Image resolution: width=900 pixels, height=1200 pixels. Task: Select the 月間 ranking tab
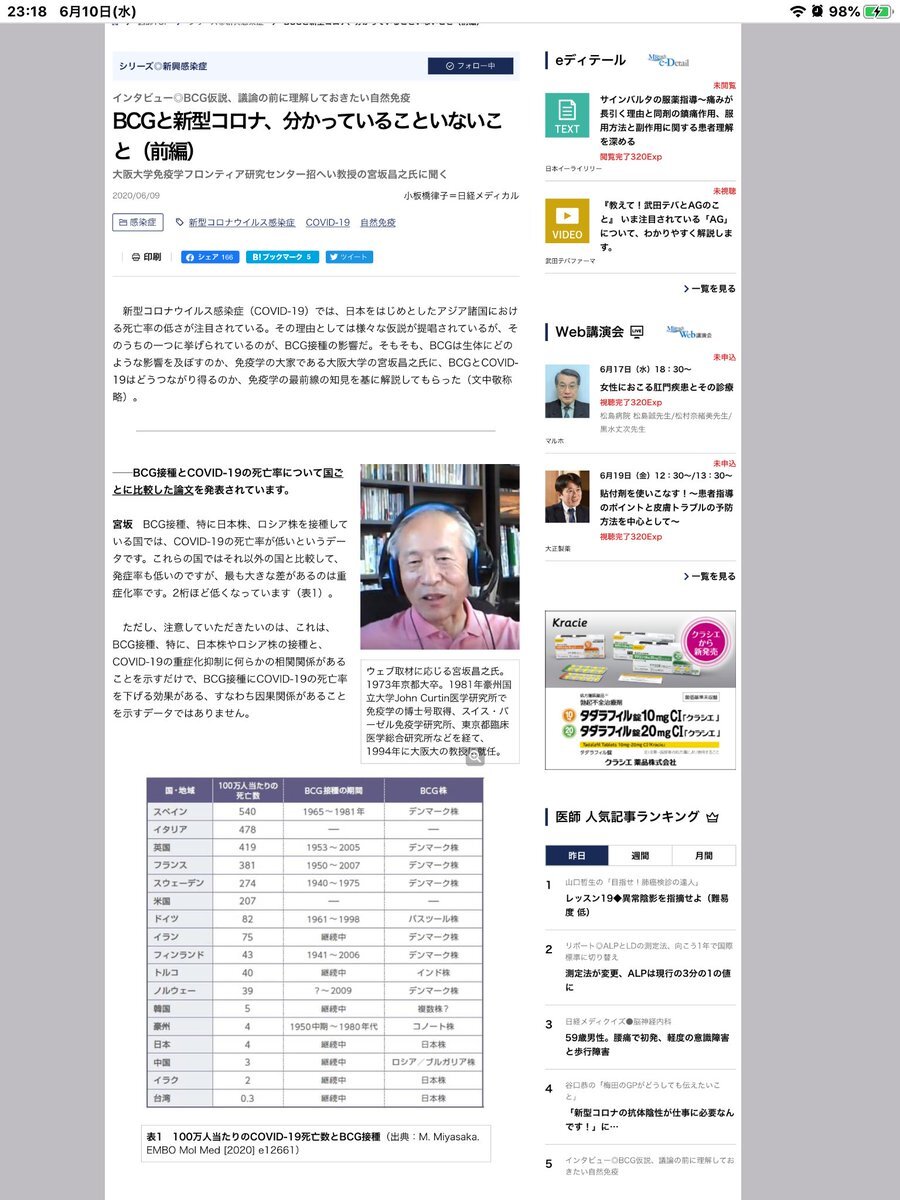click(704, 856)
